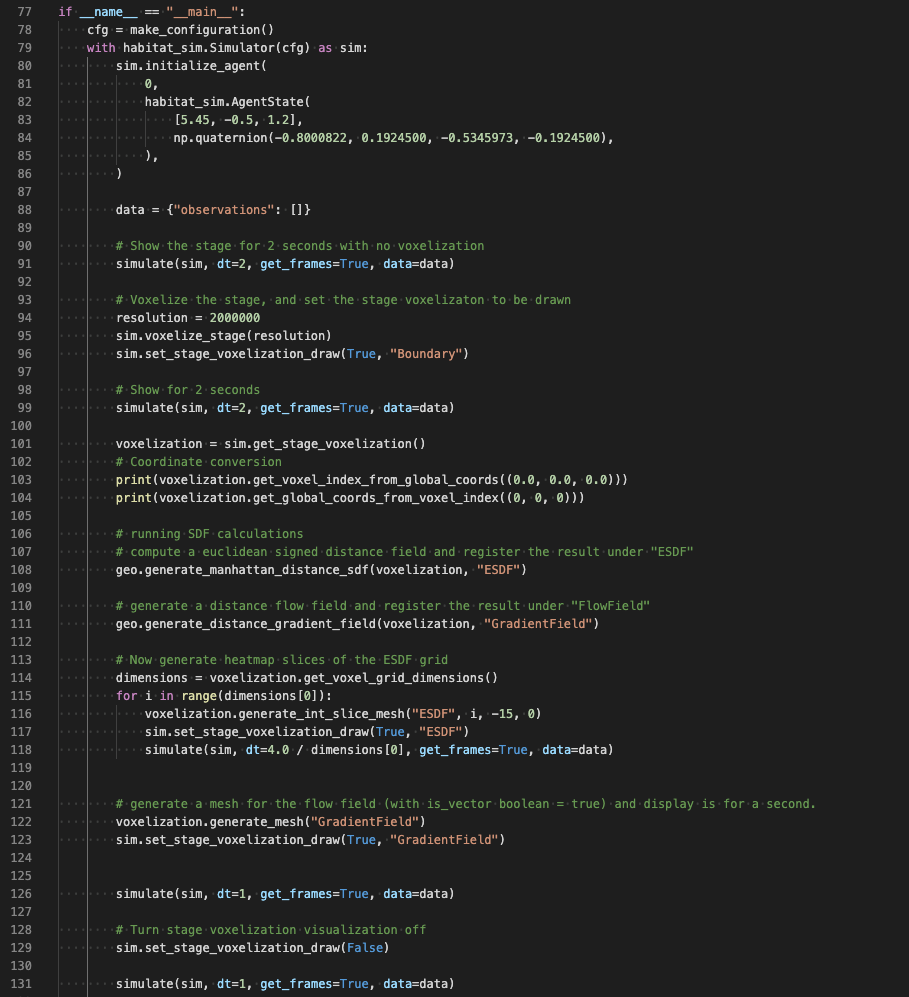Click 'sim.initialize_agent(' on line 80

191,65
